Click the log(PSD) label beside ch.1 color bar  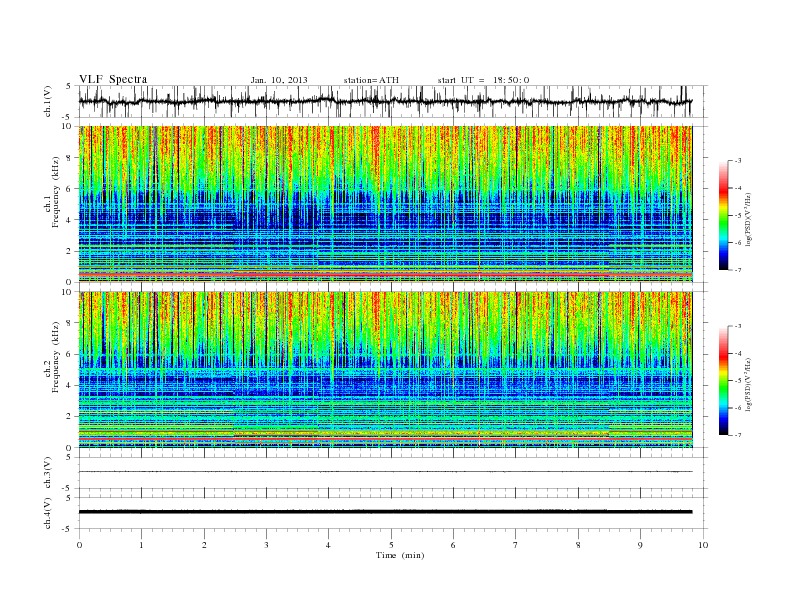click(x=749, y=219)
